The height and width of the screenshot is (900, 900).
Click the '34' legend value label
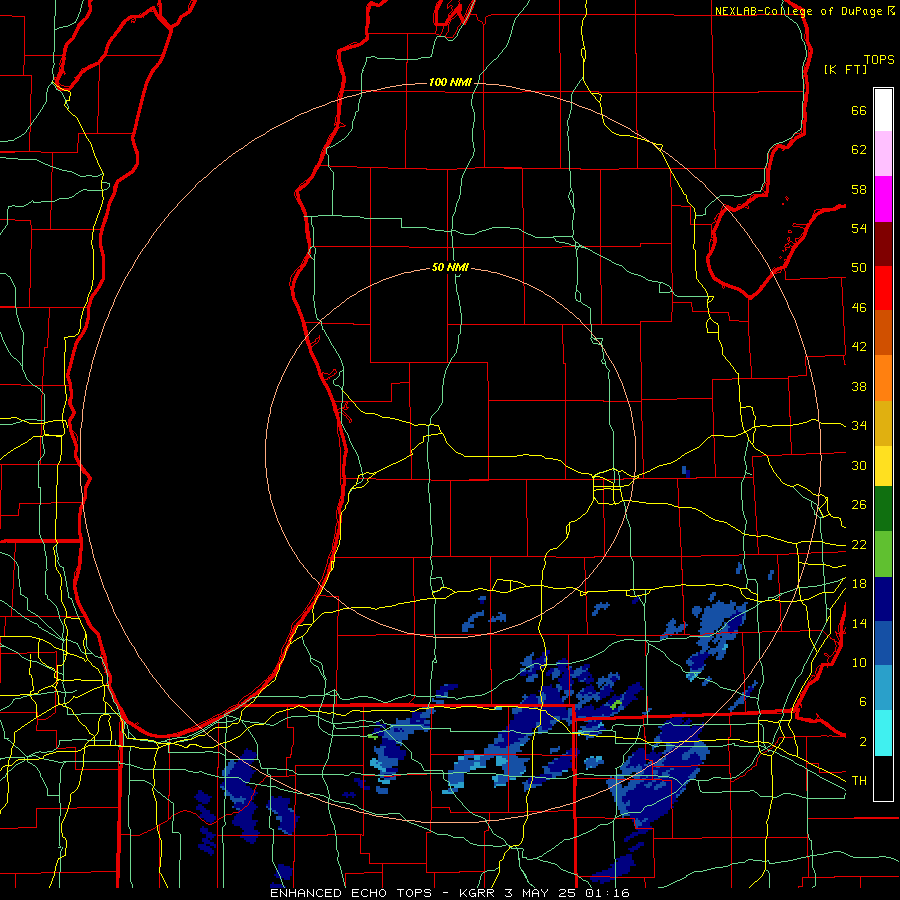tap(859, 425)
